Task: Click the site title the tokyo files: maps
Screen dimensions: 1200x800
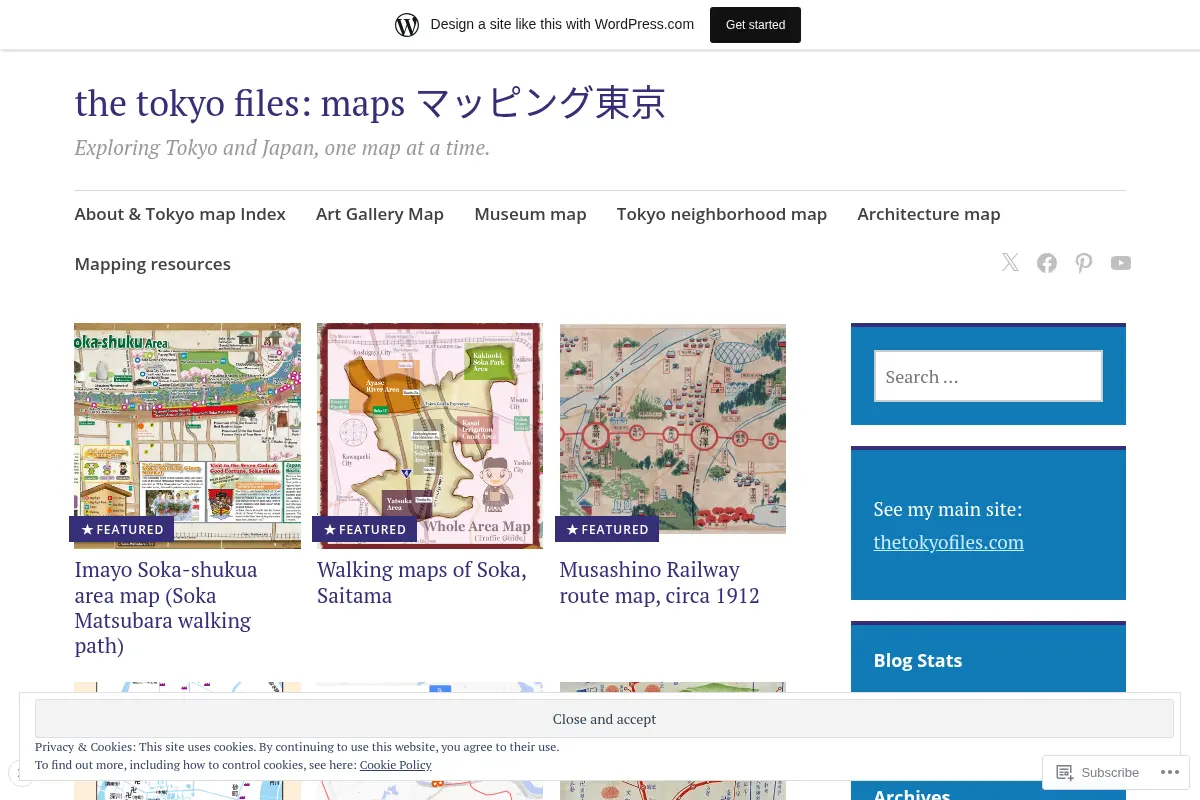Action: coord(370,103)
